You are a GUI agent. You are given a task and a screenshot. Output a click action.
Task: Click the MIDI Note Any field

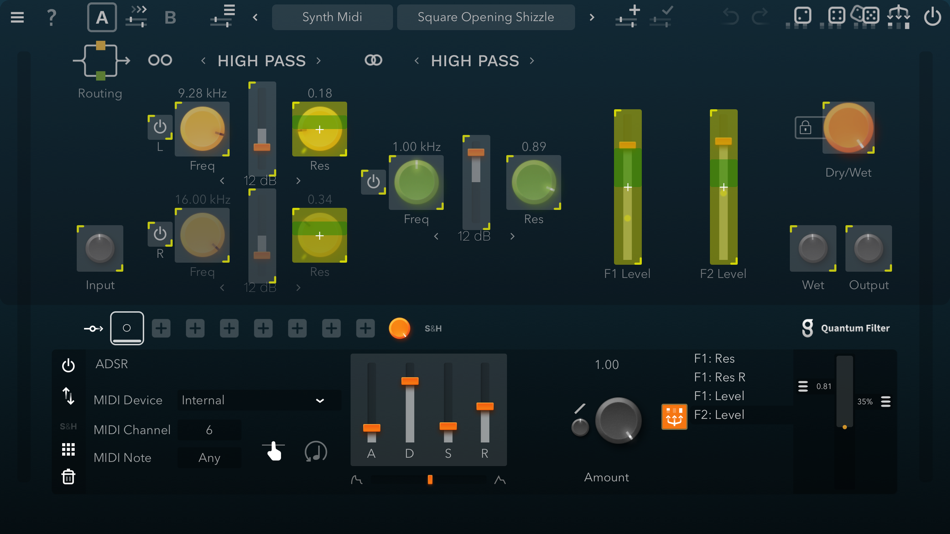[209, 458]
